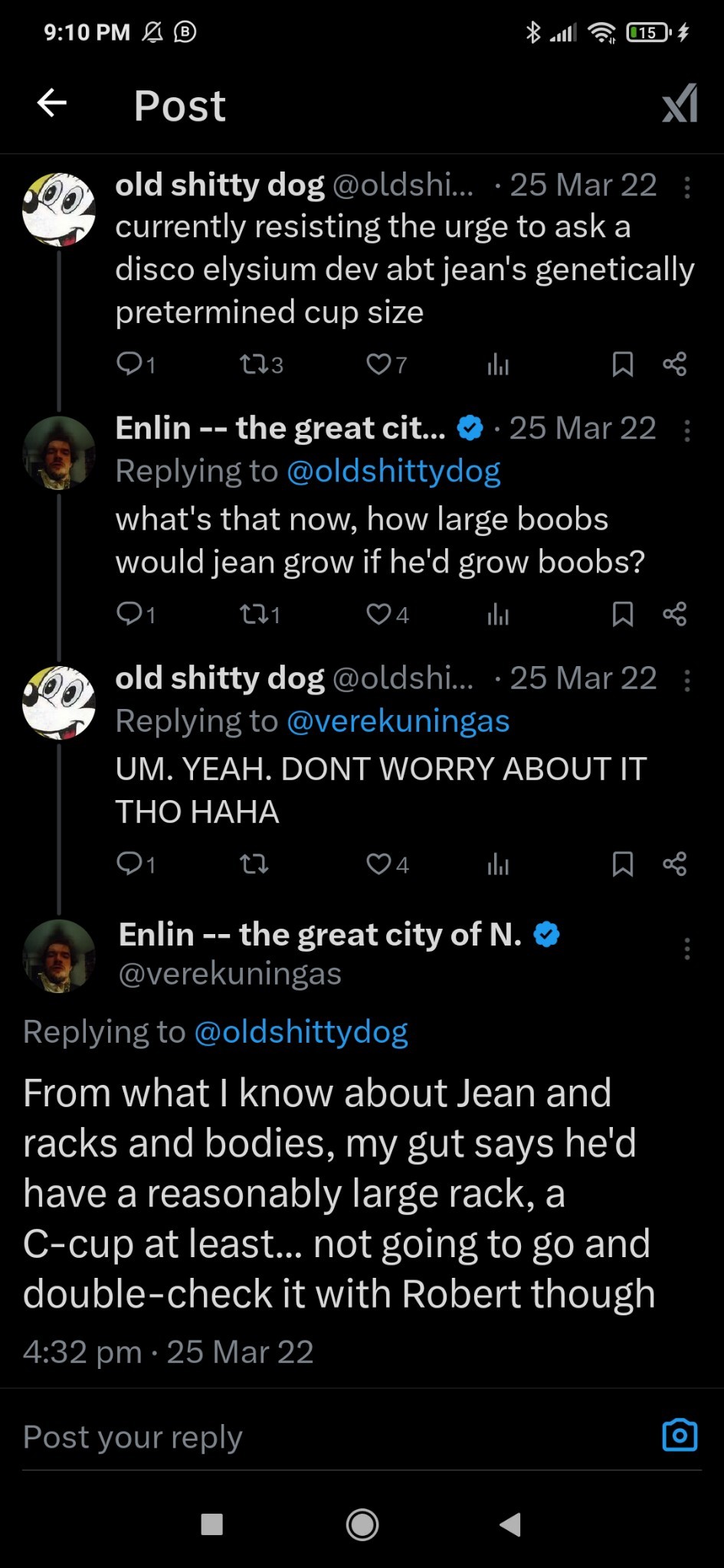The image size is (724, 1568).
Task: Bookmark Enlin's reply about large boobs
Action: click(622, 613)
